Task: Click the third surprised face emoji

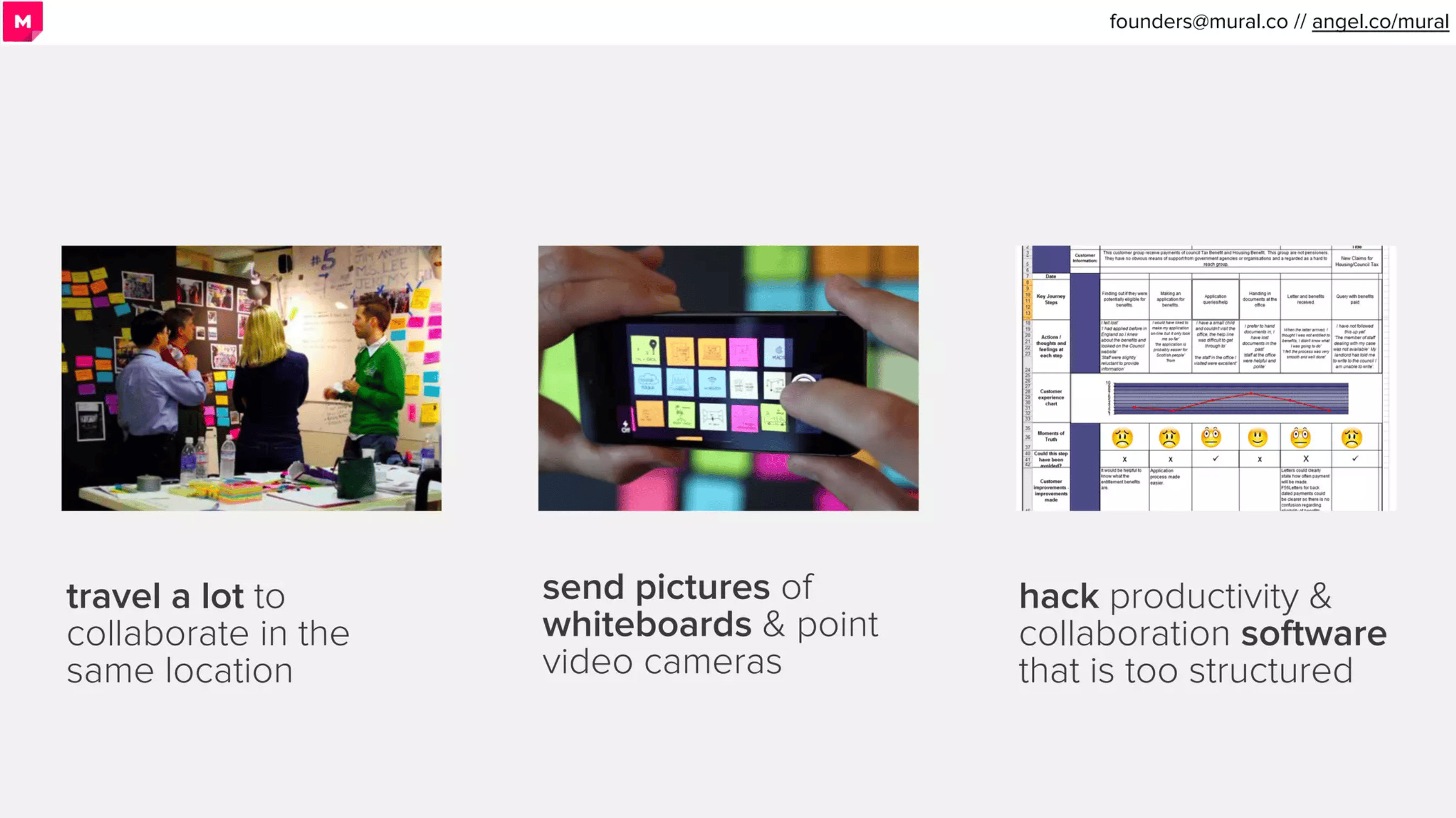Action: 1211,437
